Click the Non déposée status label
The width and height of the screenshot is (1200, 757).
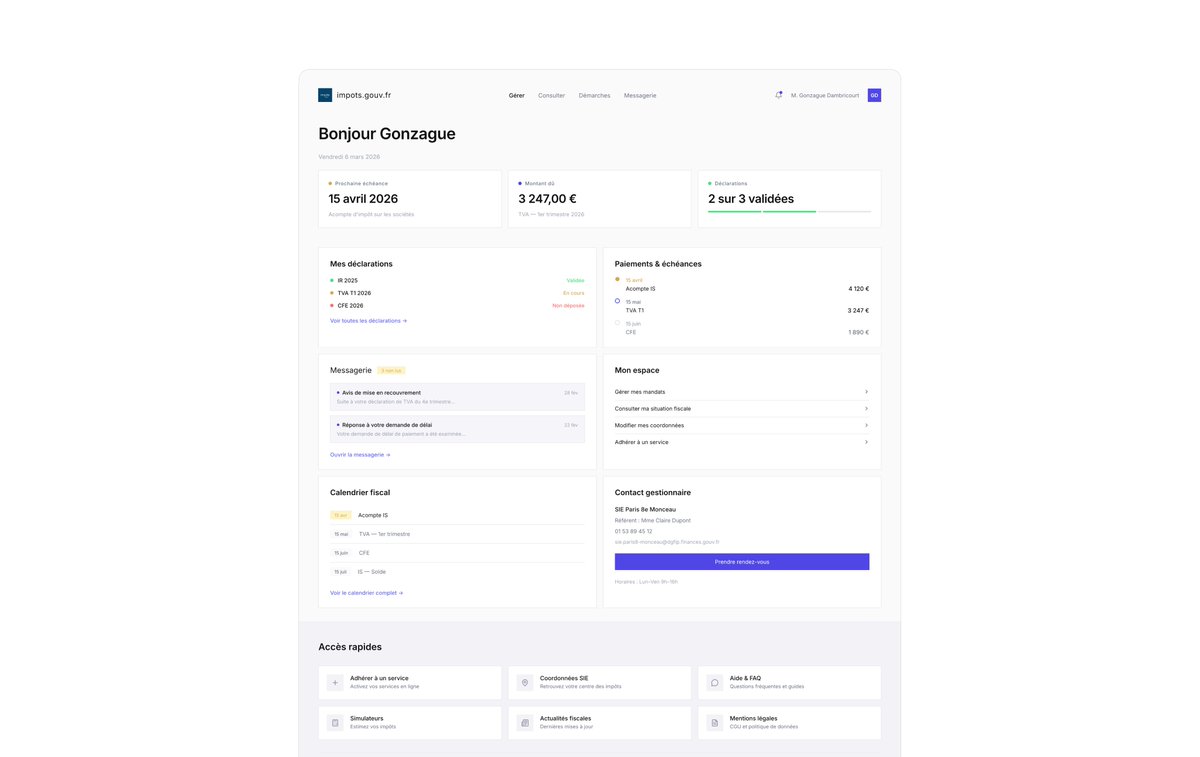[568, 306]
